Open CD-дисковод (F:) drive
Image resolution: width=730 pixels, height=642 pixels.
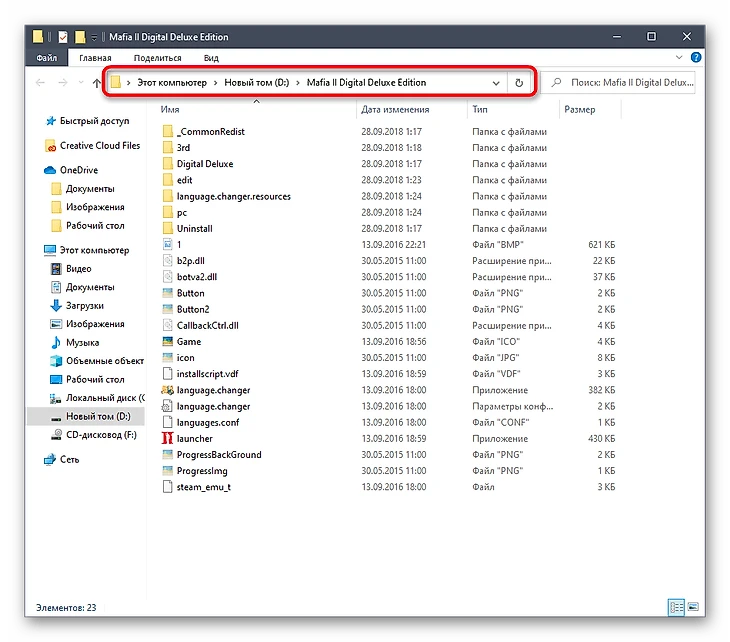(x=100, y=434)
